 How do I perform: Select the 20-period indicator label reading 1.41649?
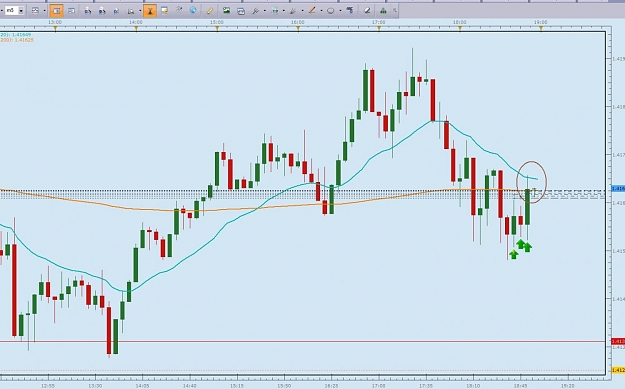tap(16, 35)
